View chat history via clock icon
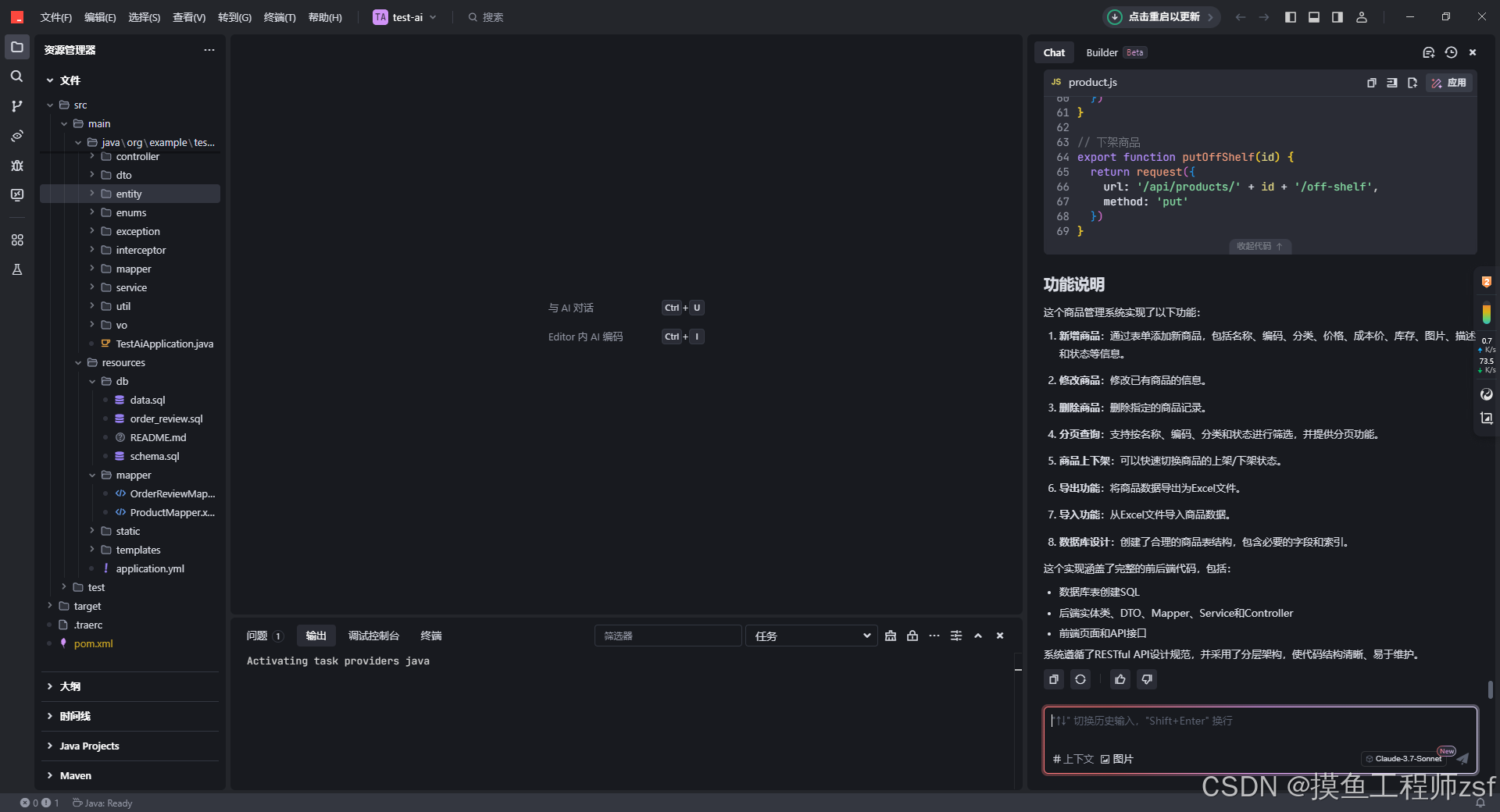The height and width of the screenshot is (812, 1500). (x=1451, y=52)
